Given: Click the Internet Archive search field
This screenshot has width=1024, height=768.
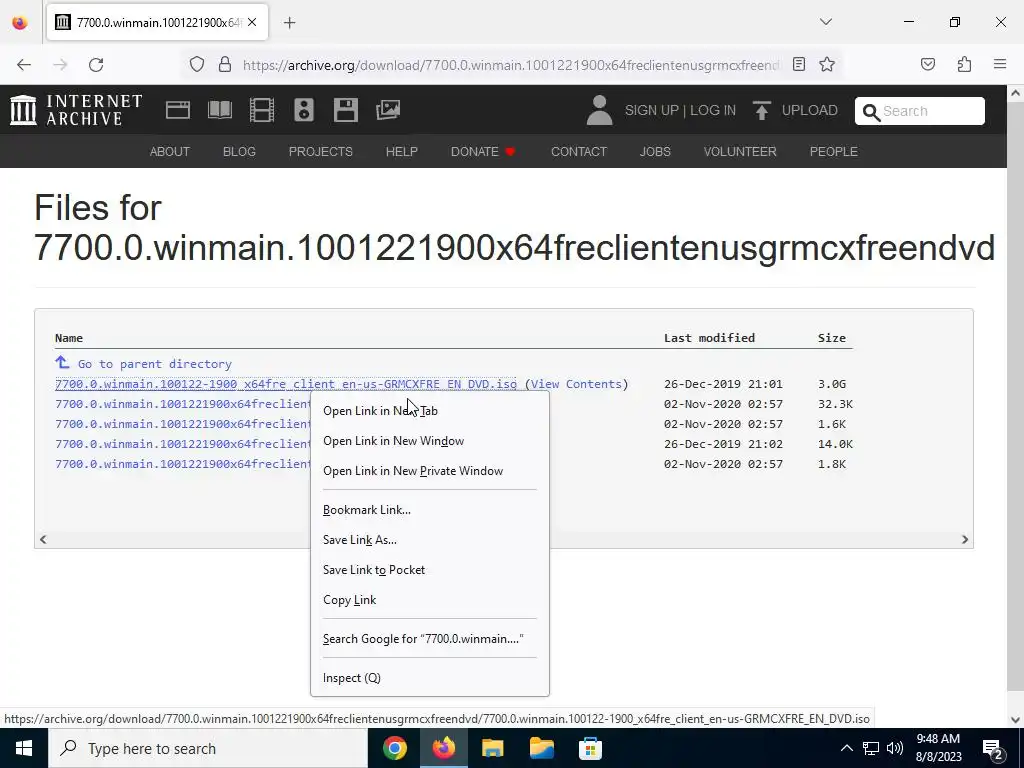Looking at the screenshot, I should [x=920, y=111].
